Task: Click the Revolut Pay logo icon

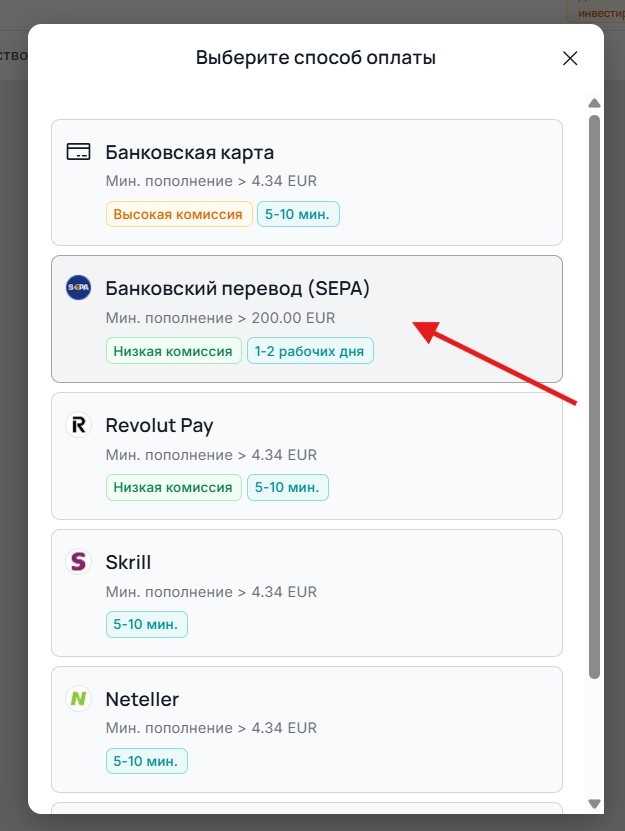Action: point(78,425)
